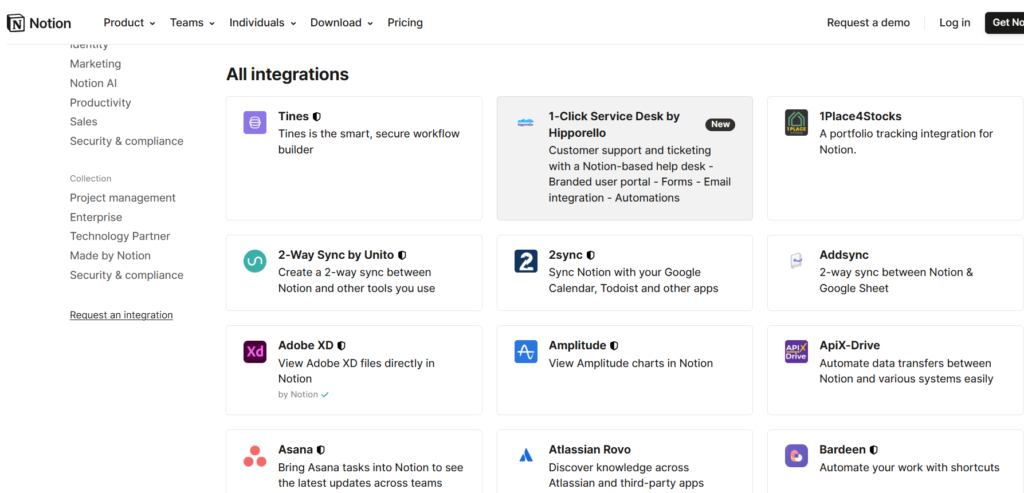This screenshot has width=1024, height=493.
Task: Filter by Notion AI category
Action: coord(93,83)
